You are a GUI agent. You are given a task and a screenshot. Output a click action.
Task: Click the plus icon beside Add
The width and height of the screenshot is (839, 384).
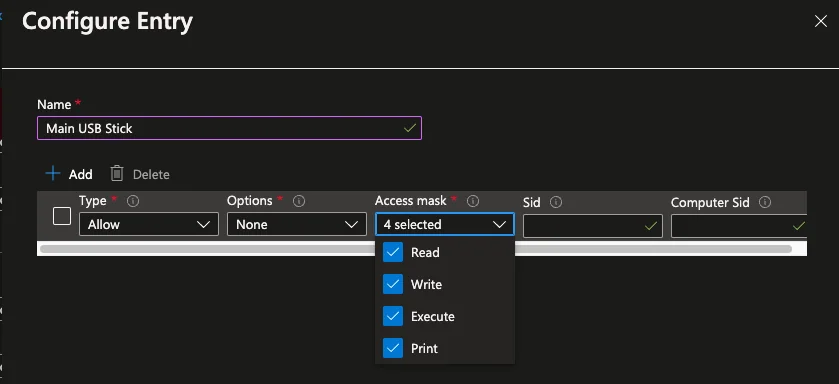[53, 174]
